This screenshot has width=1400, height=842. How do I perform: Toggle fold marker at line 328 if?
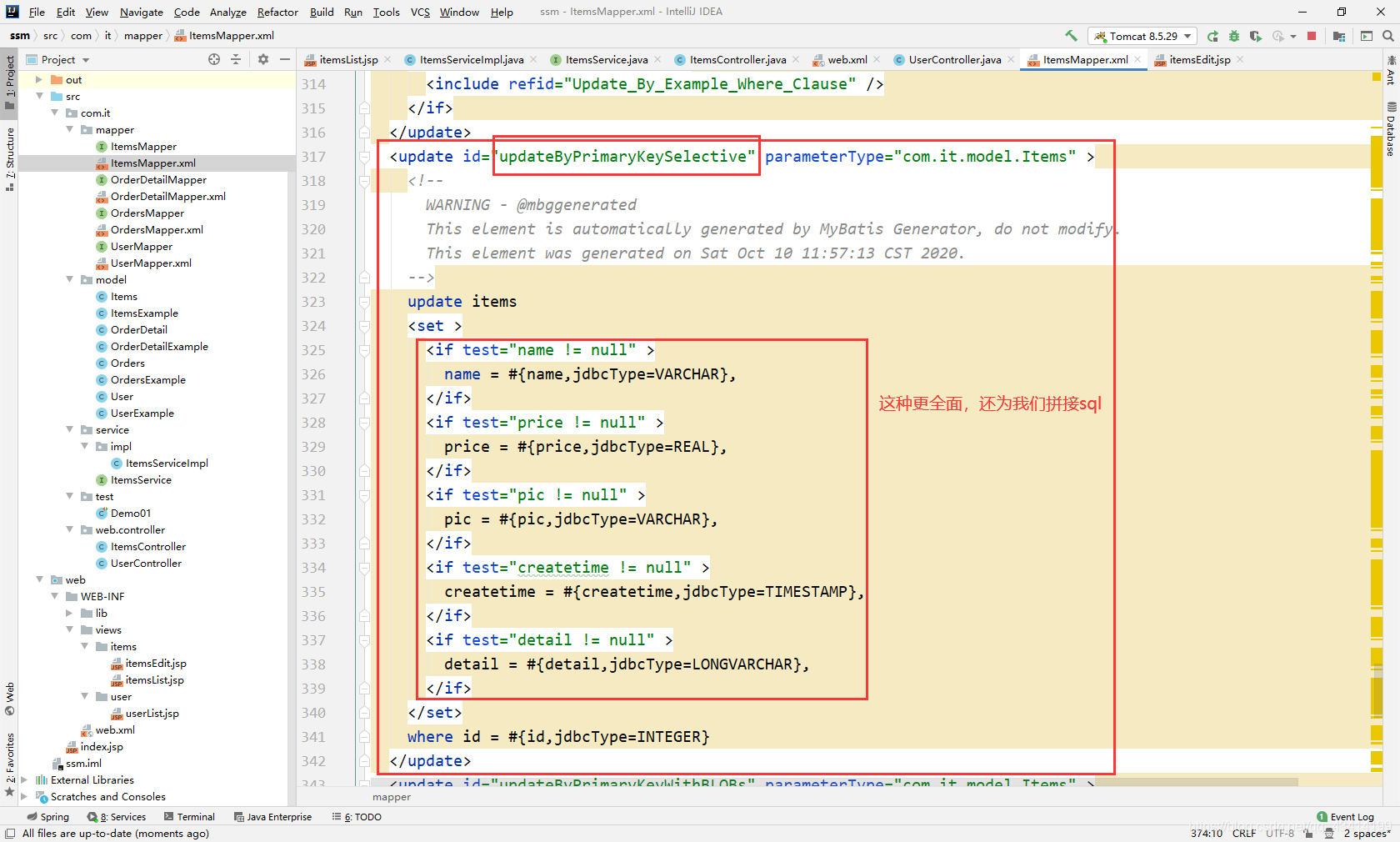pos(364,423)
